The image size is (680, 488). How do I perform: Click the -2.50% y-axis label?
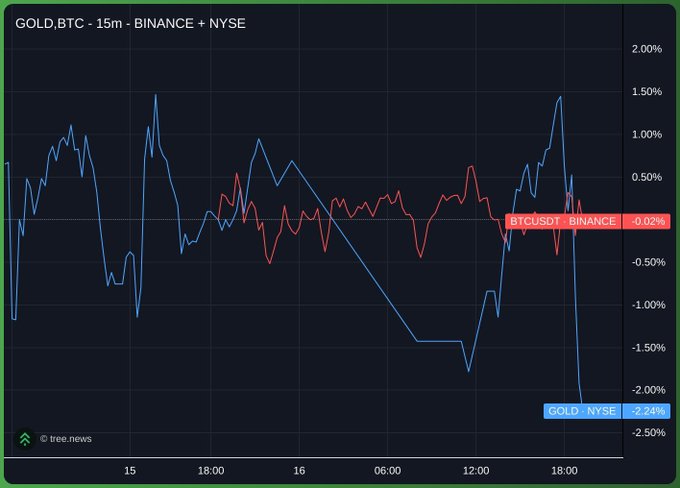point(648,432)
